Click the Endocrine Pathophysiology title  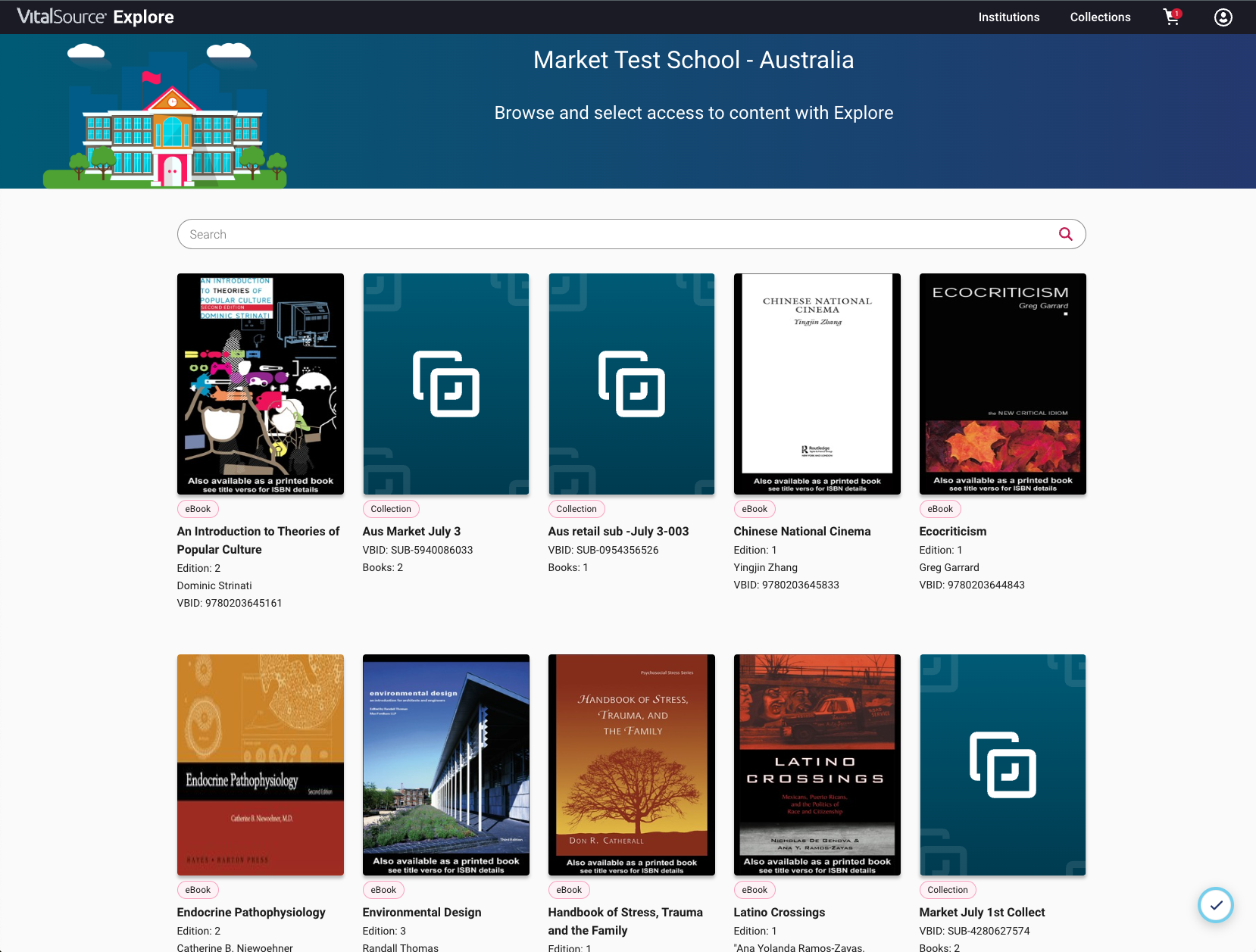click(252, 913)
